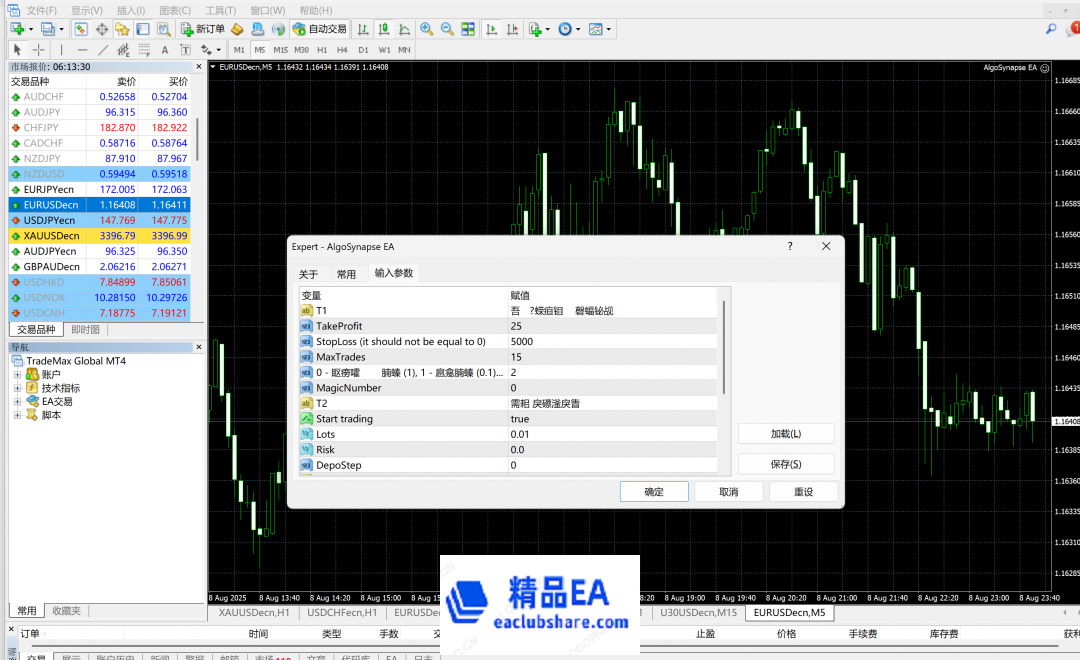The width and height of the screenshot is (1080, 660).
Task: Toggle the M15 timeframe button
Action: point(281,49)
